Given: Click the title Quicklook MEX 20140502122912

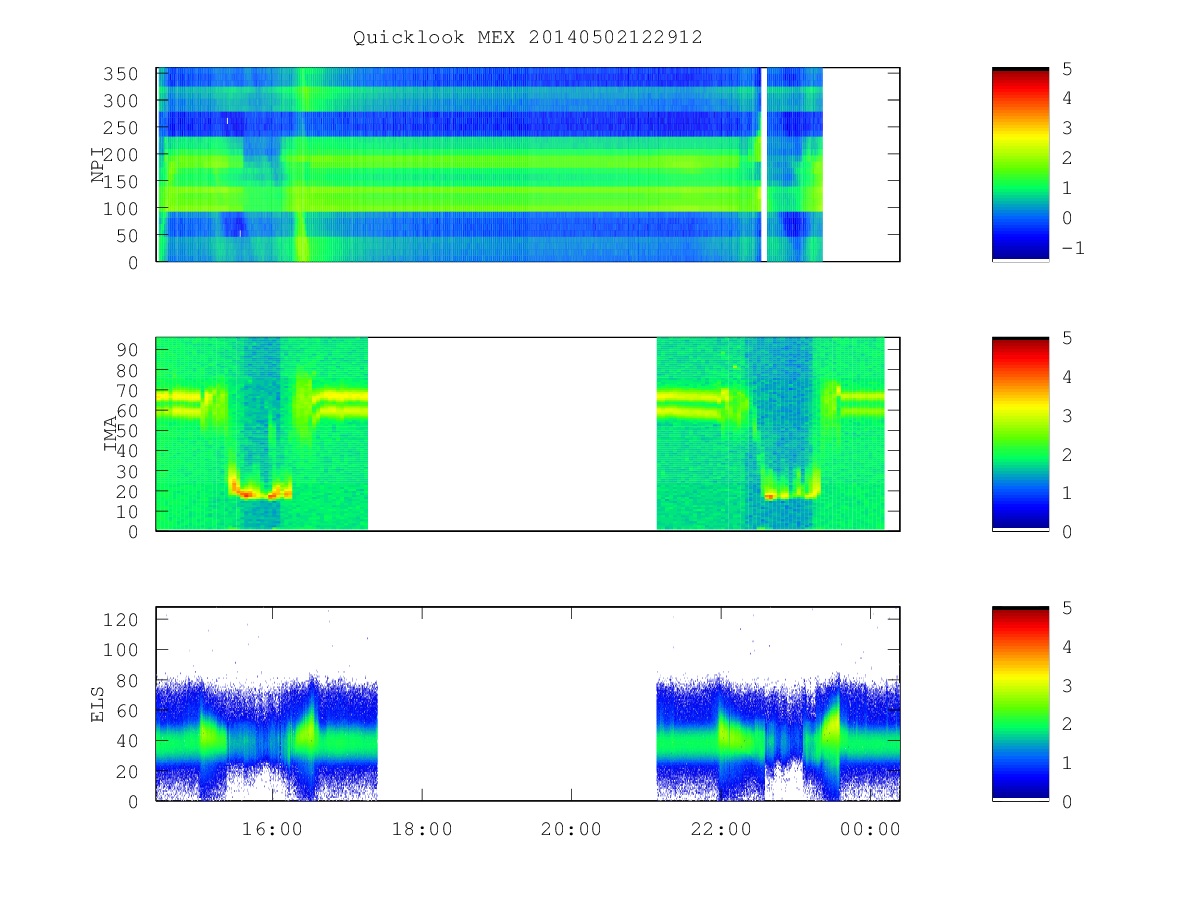Looking at the screenshot, I should (527, 37).
